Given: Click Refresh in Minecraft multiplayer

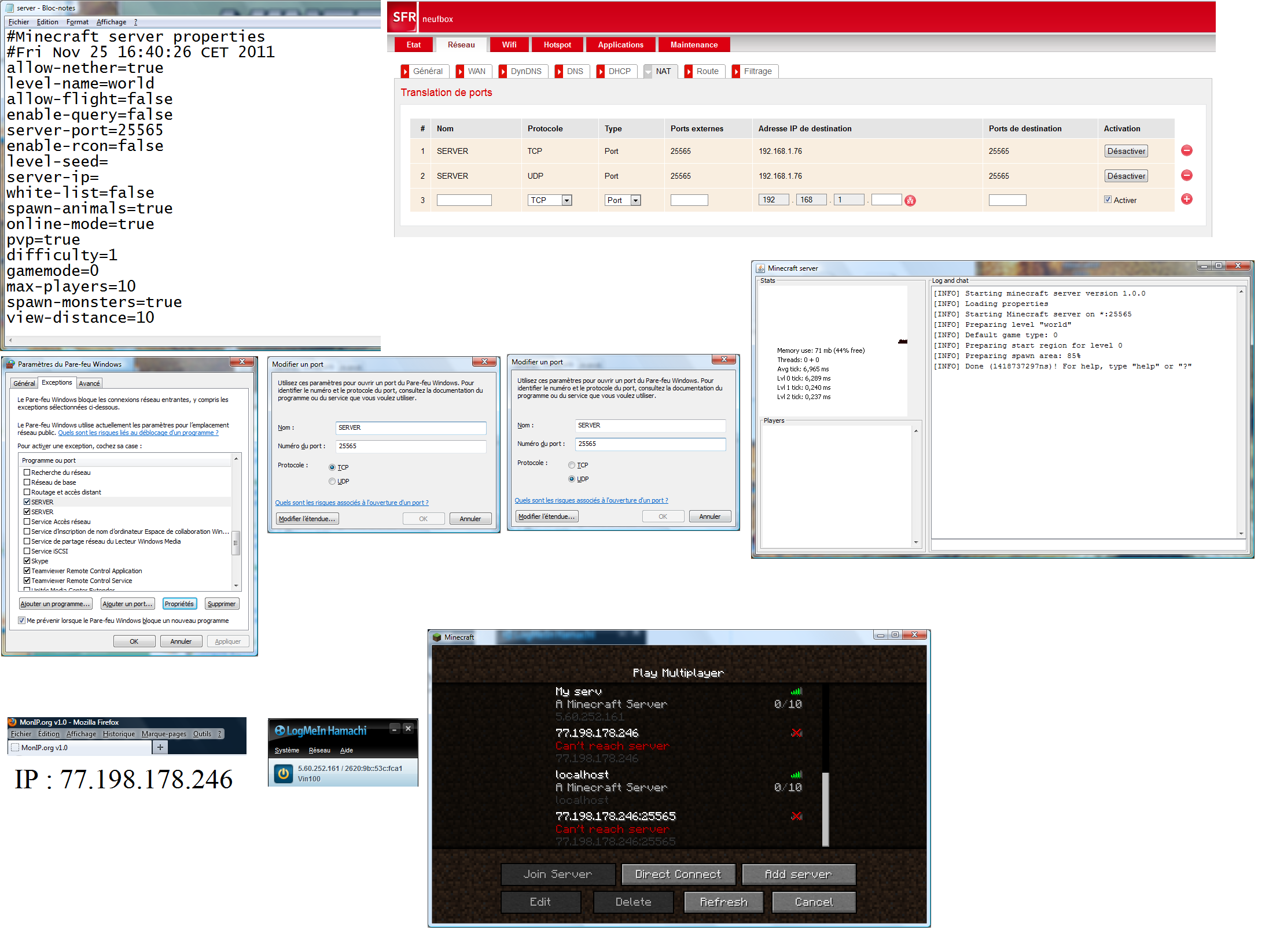Looking at the screenshot, I should 723,902.
